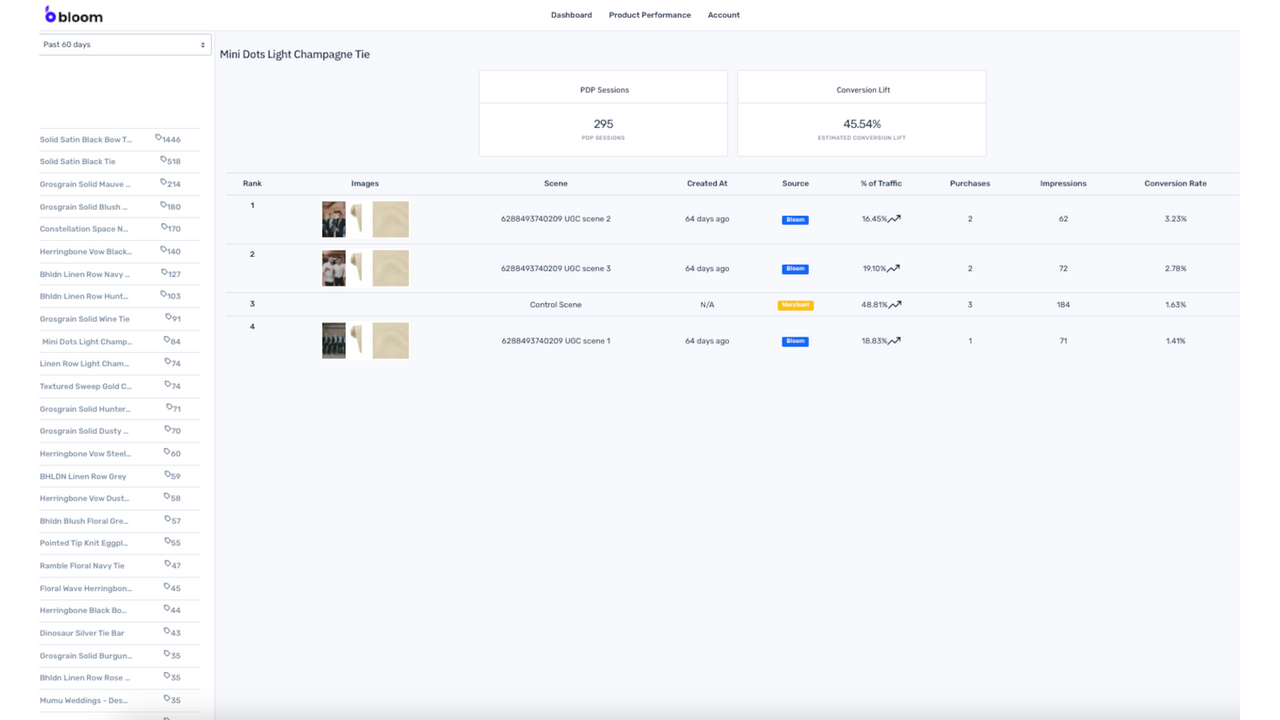Screen dimensions: 1280x720
Task: Click the Merchant source badge on Control Scene row
Action: [x=794, y=304]
